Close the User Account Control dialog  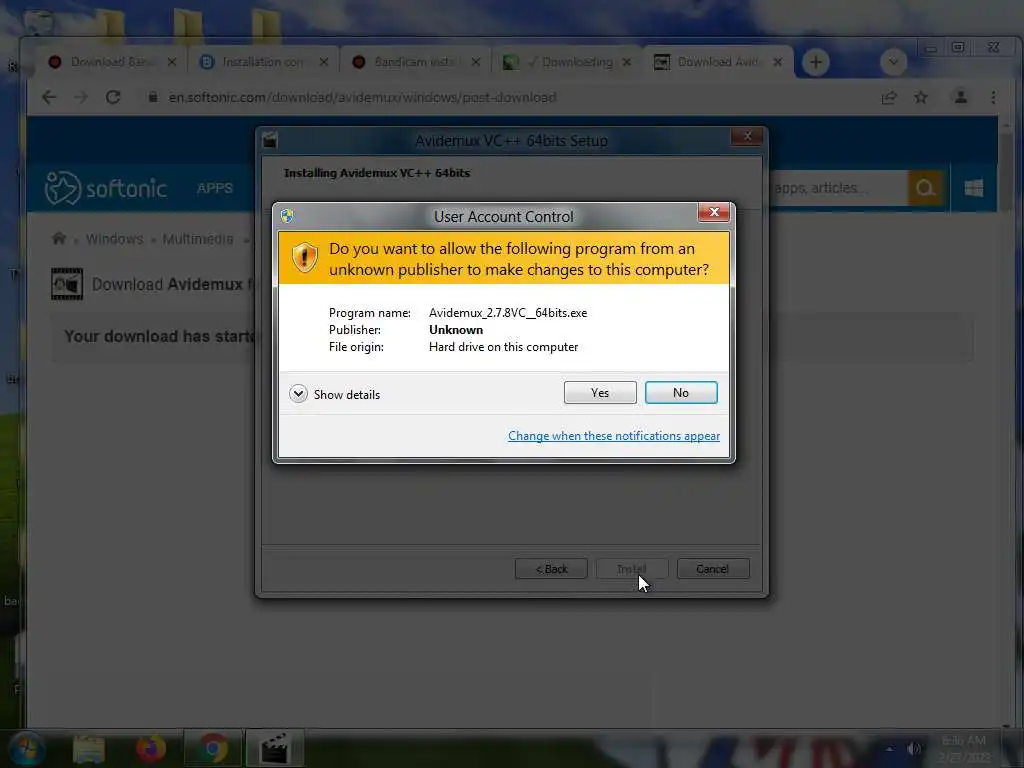pos(714,212)
